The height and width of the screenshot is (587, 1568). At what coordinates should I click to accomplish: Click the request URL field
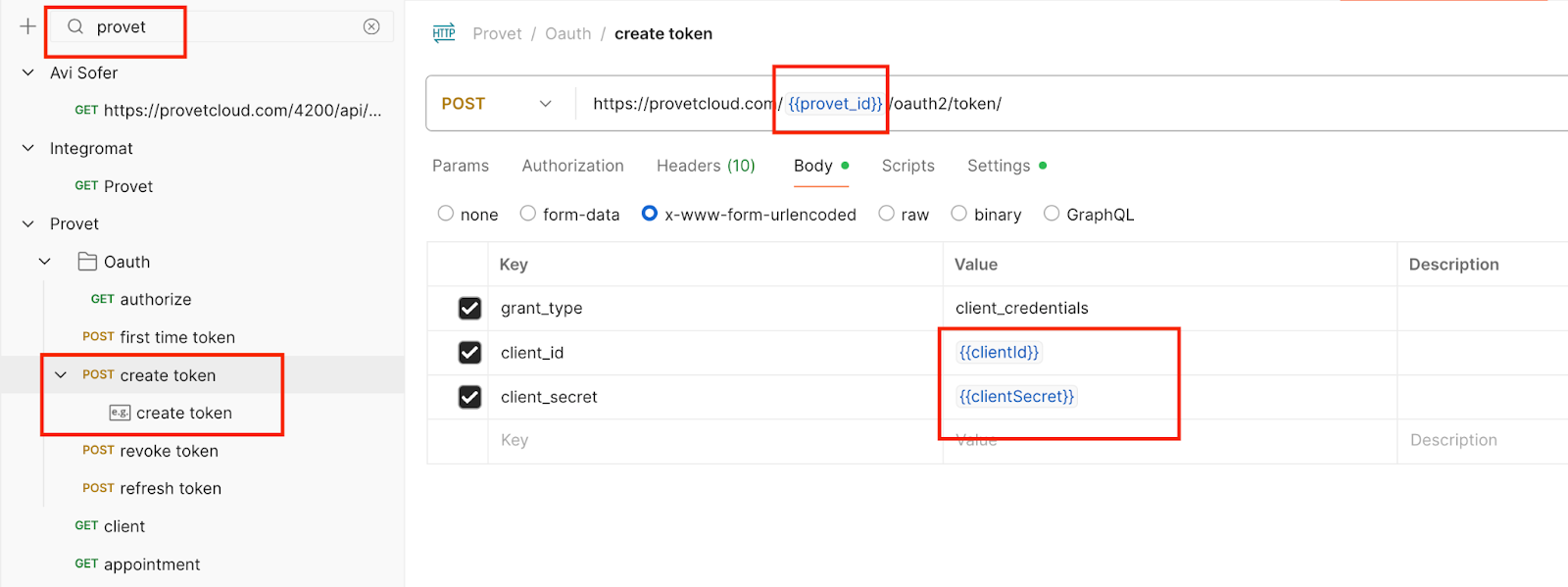(x=1073, y=103)
